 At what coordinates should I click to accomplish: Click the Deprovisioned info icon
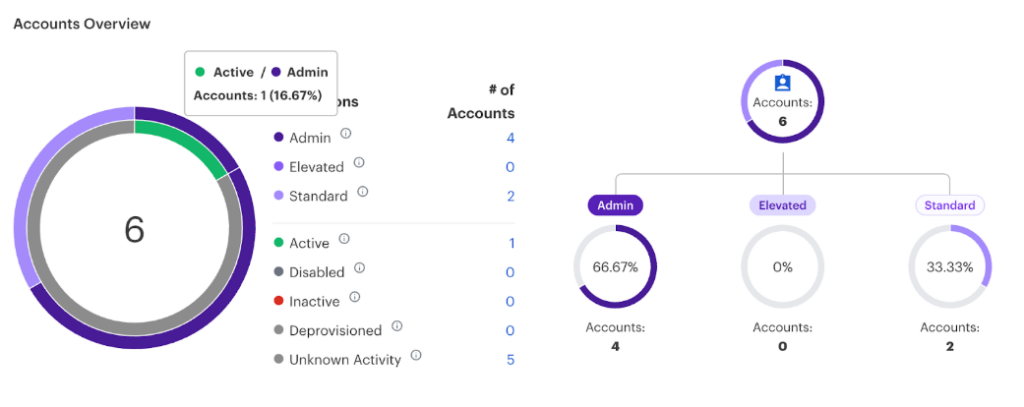[x=397, y=326]
